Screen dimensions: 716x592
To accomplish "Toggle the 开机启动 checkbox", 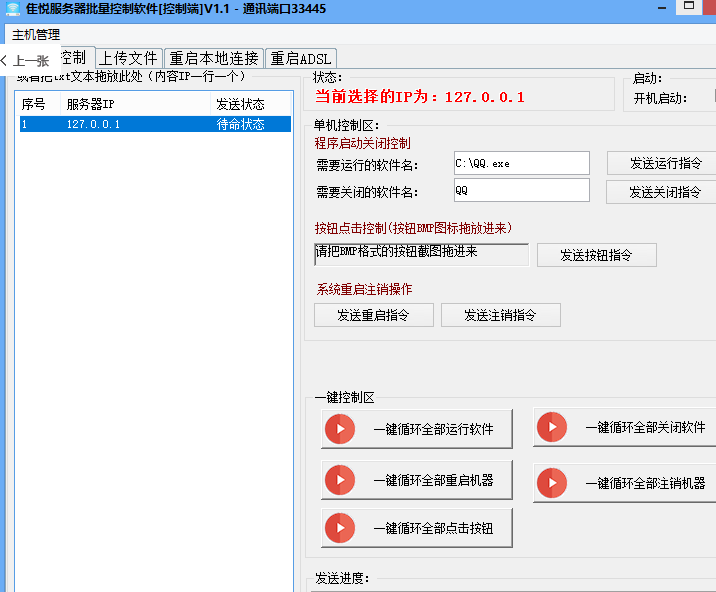I will click(x=714, y=98).
